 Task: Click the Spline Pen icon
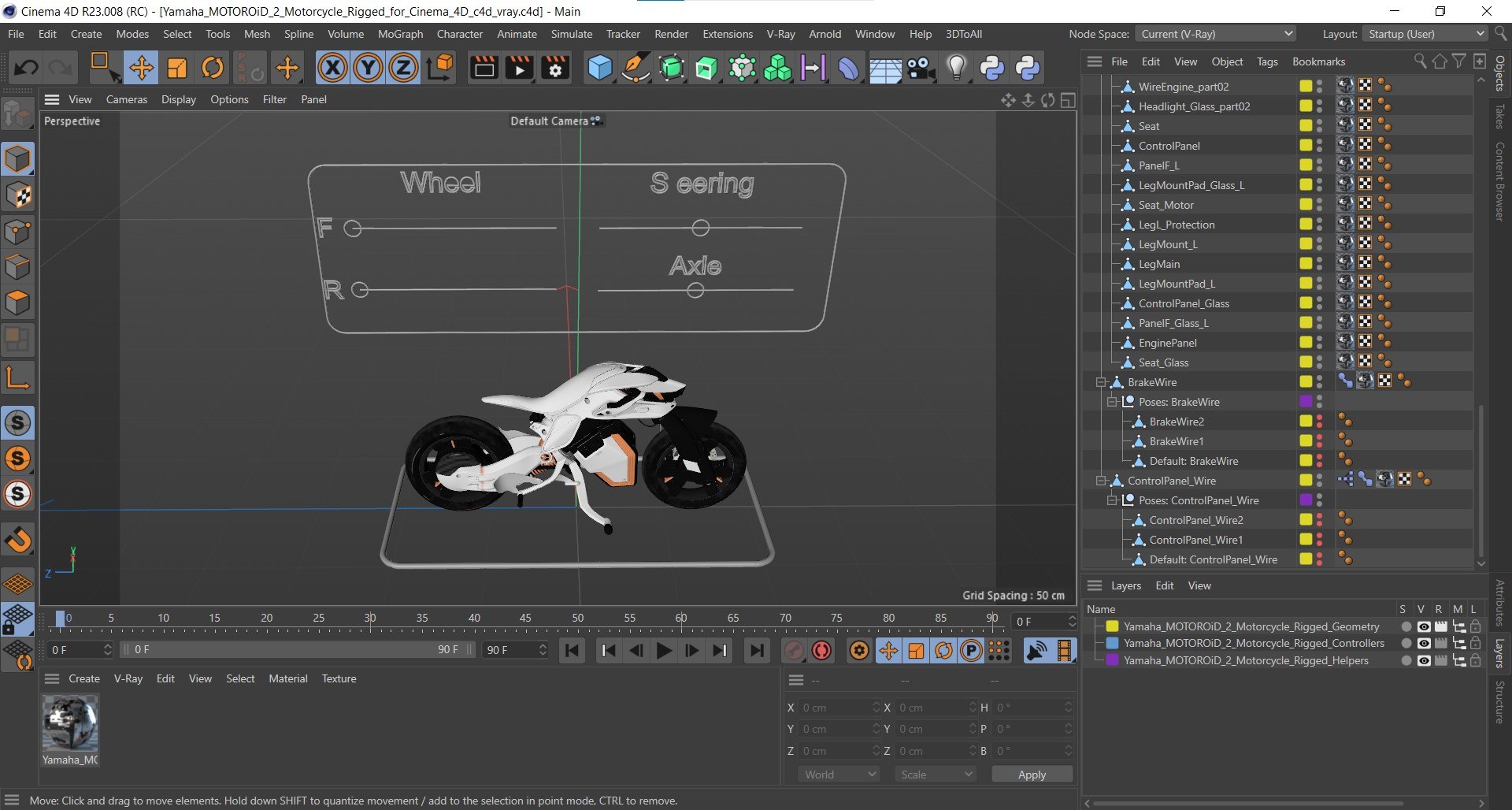636,68
